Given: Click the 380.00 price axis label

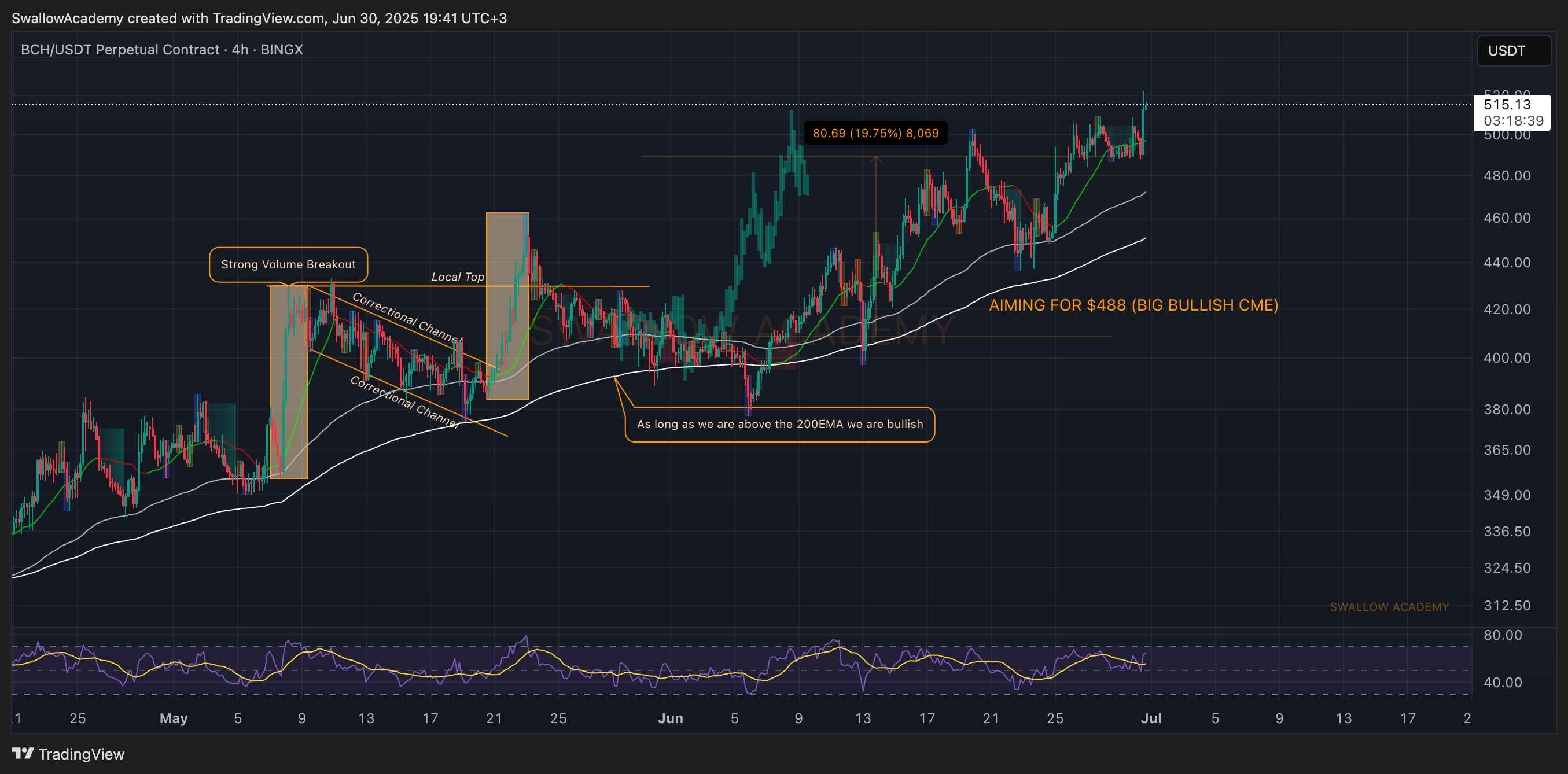Looking at the screenshot, I should point(1507,410).
